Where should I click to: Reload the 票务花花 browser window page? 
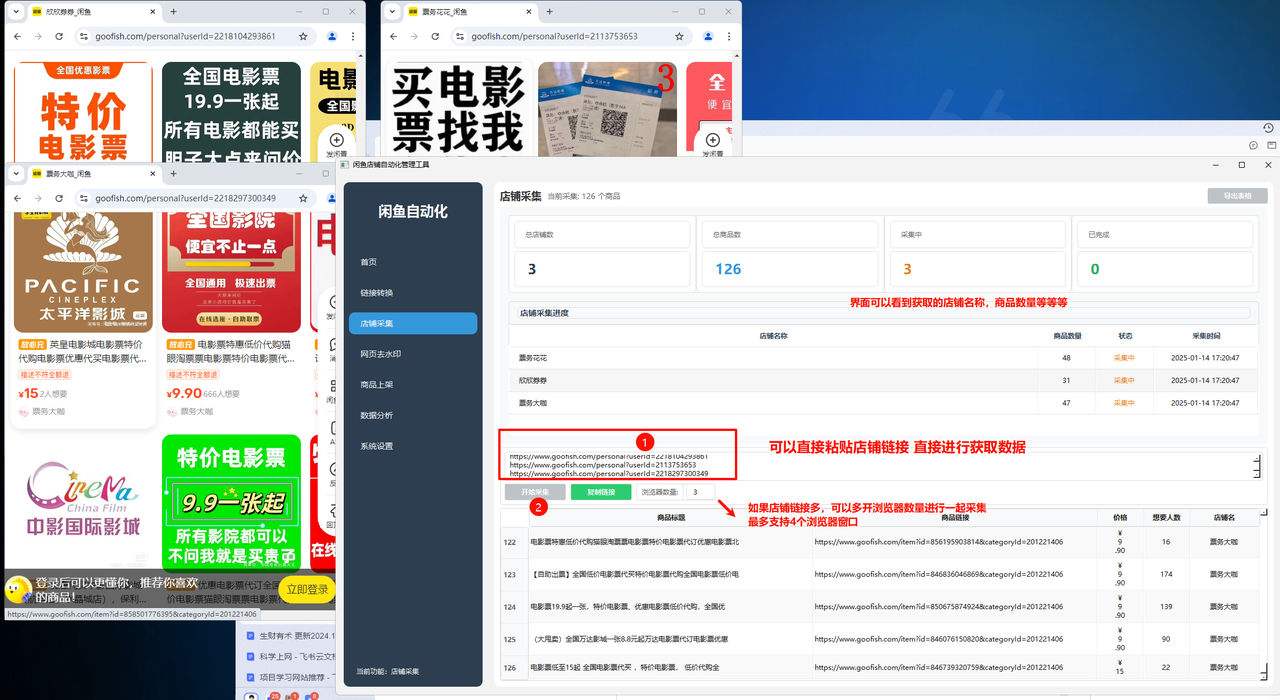click(435, 36)
